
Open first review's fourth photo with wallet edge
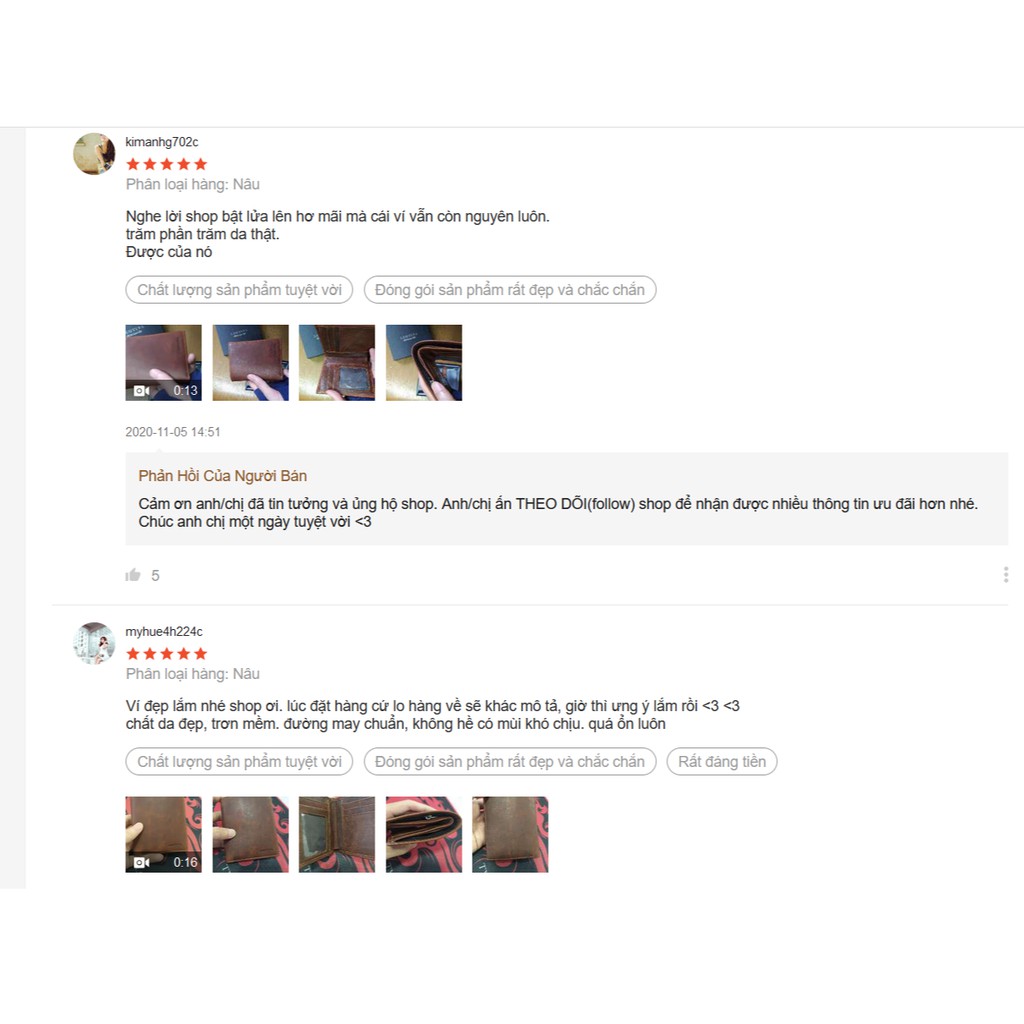(x=424, y=362)
